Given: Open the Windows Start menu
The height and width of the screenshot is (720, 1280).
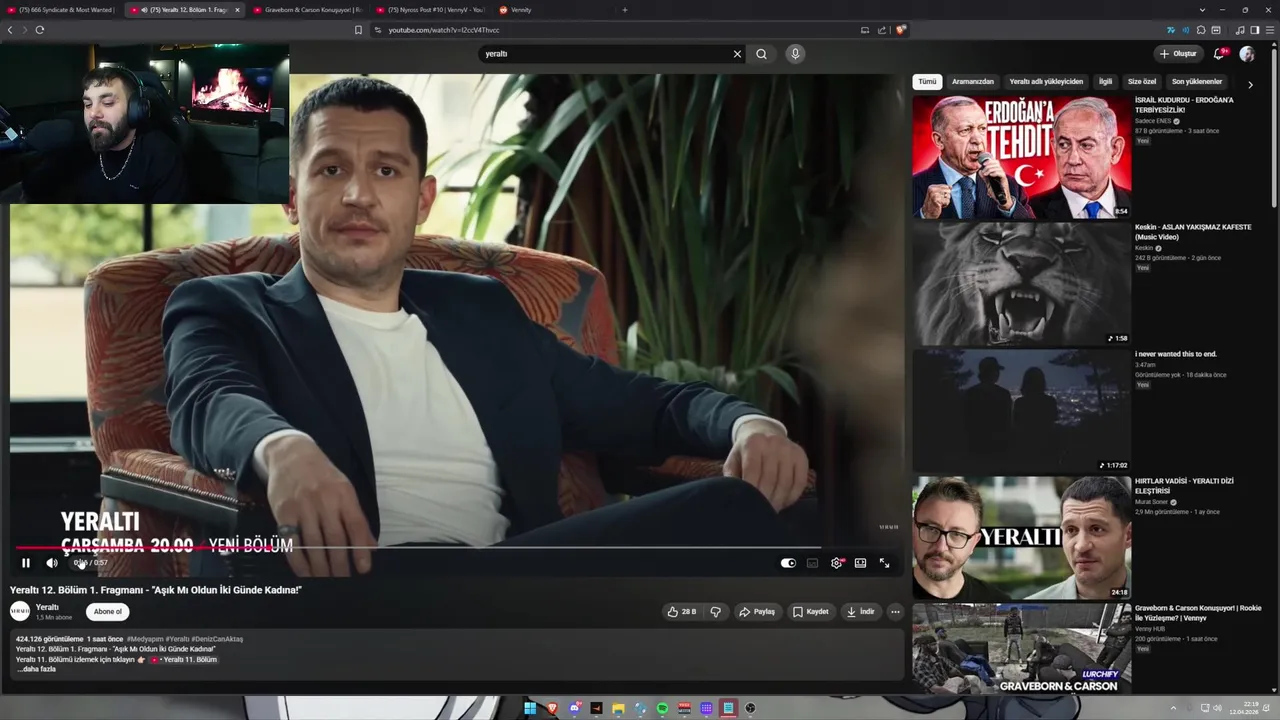Looking at the screenshot, I should point(530,708).
